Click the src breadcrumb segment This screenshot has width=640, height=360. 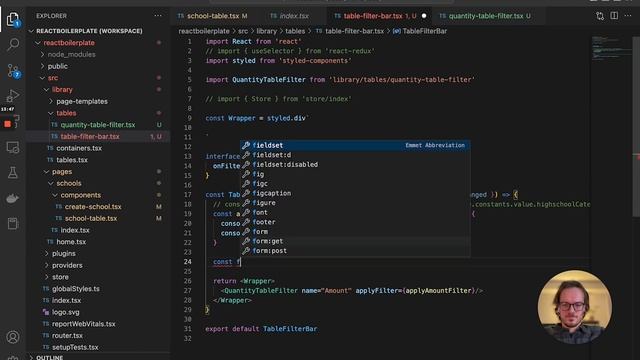point(243,31)
